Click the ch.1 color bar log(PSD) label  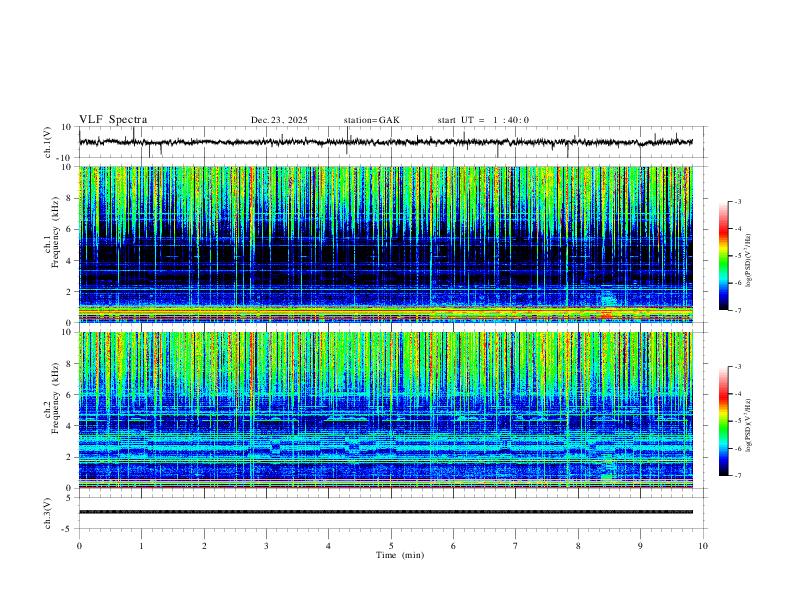[748, 260]
